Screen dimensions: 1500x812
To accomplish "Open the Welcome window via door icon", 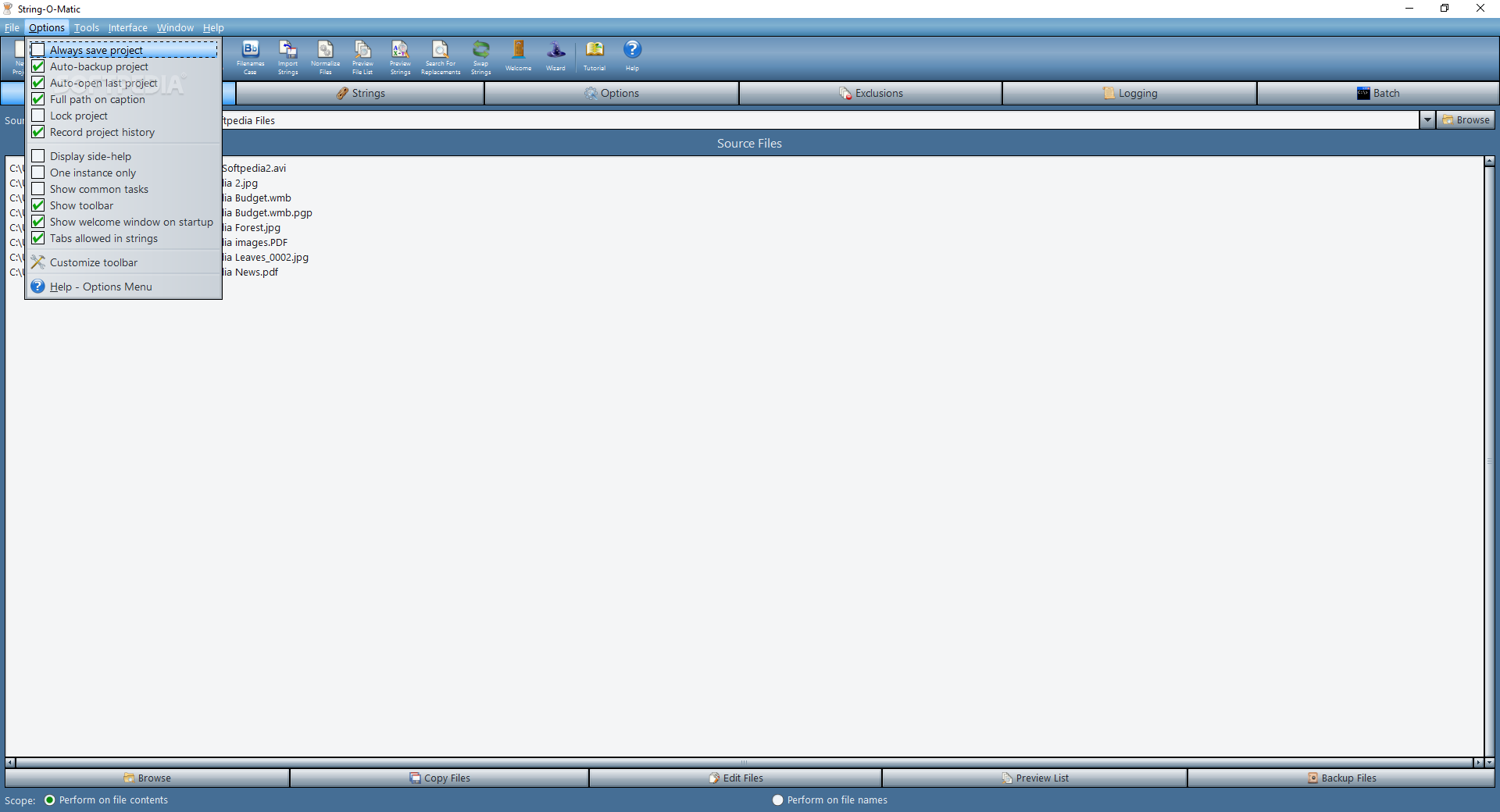I will [518, 56].
